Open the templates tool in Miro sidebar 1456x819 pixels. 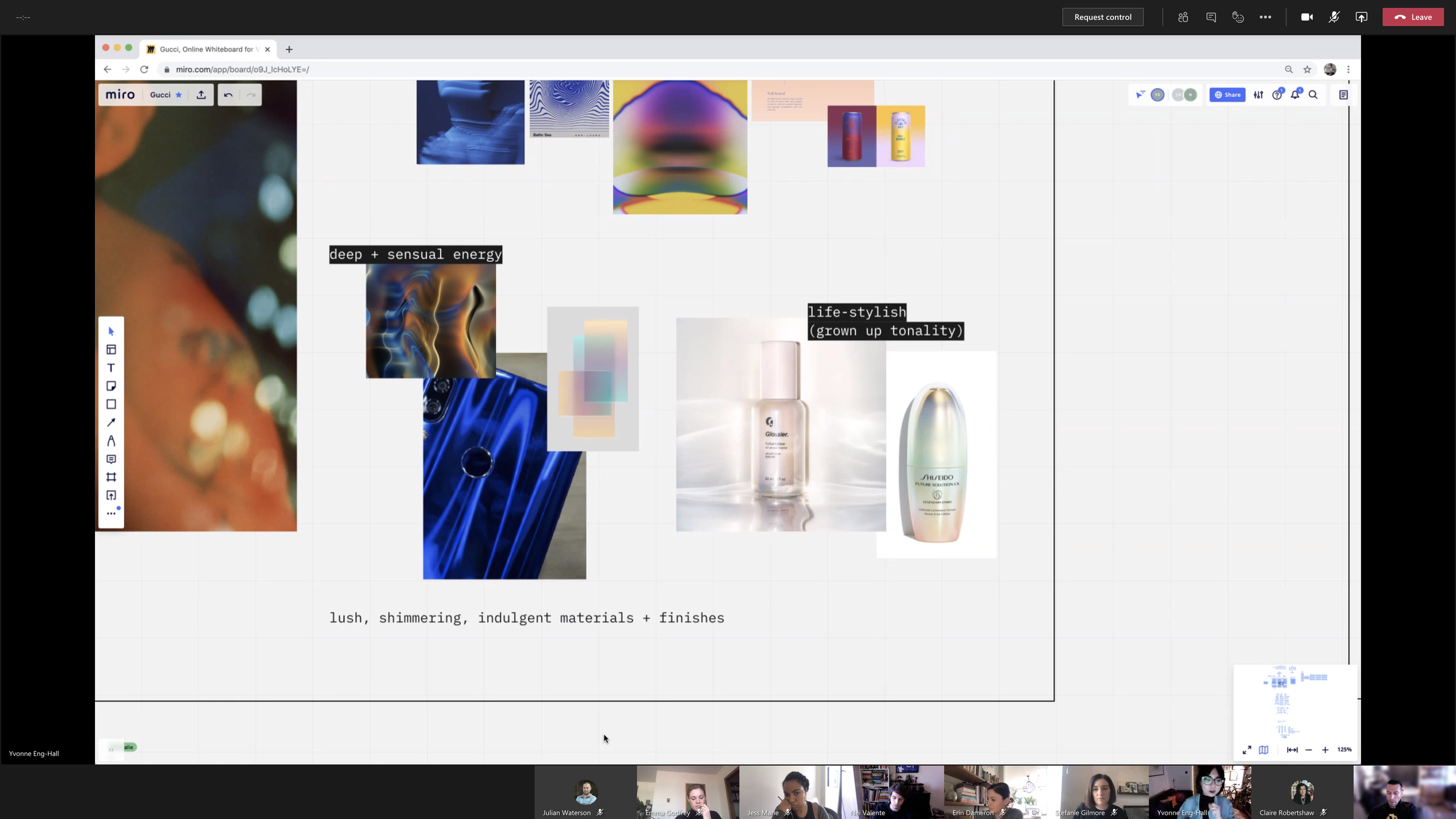click(111, 350)
